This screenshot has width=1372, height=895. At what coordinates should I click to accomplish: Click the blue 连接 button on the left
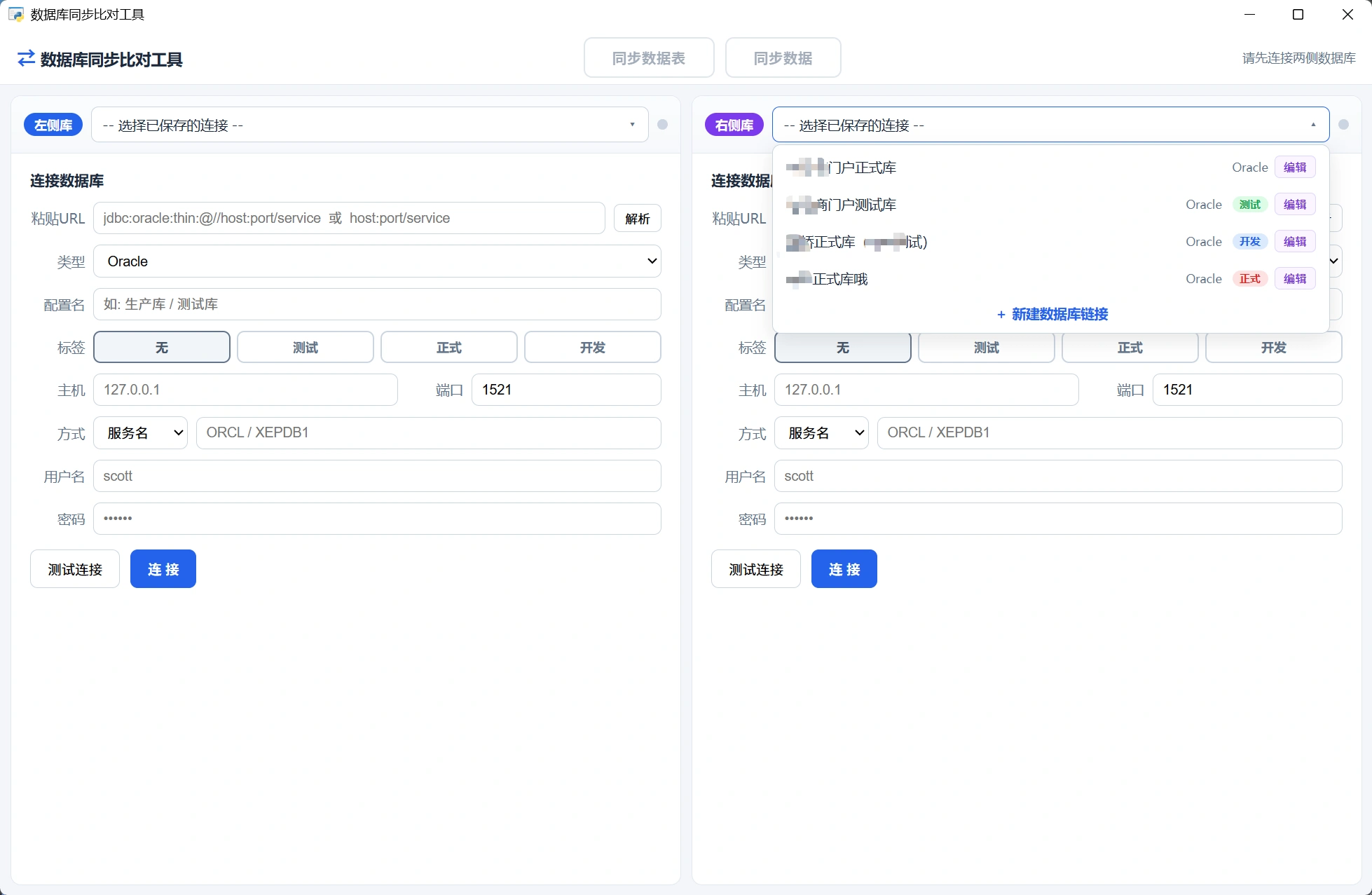click(x=163, y=569)
